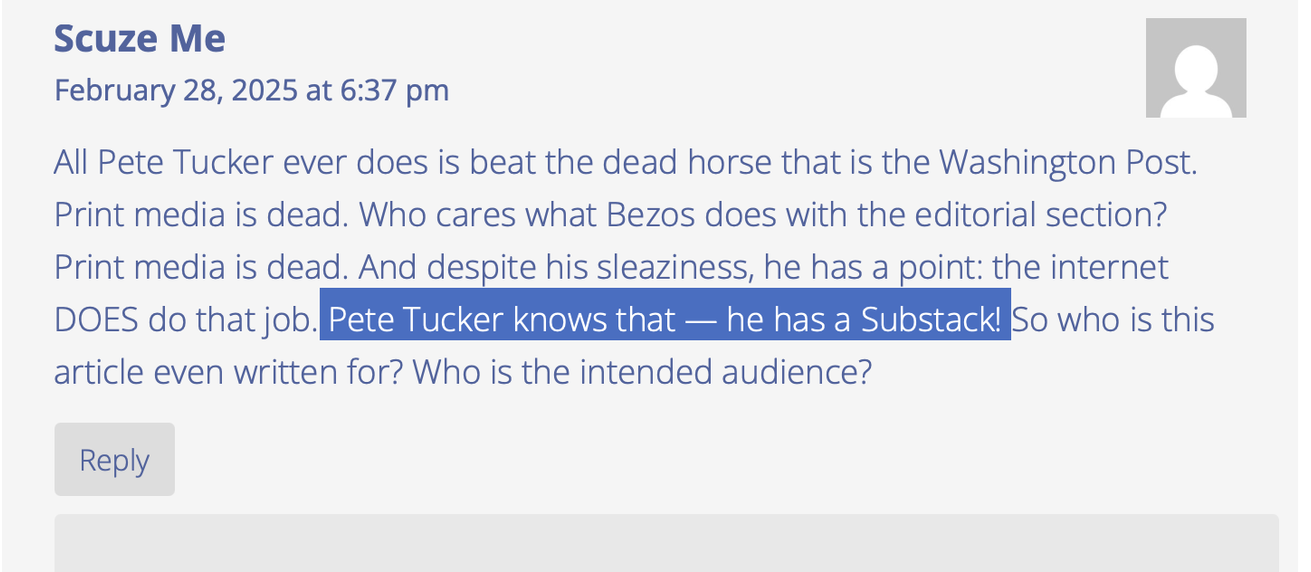Image resolution: width=1311 pixels, height=572 pixels.
Task: Click the gray default avatar icon
Action: point(1195,68)
